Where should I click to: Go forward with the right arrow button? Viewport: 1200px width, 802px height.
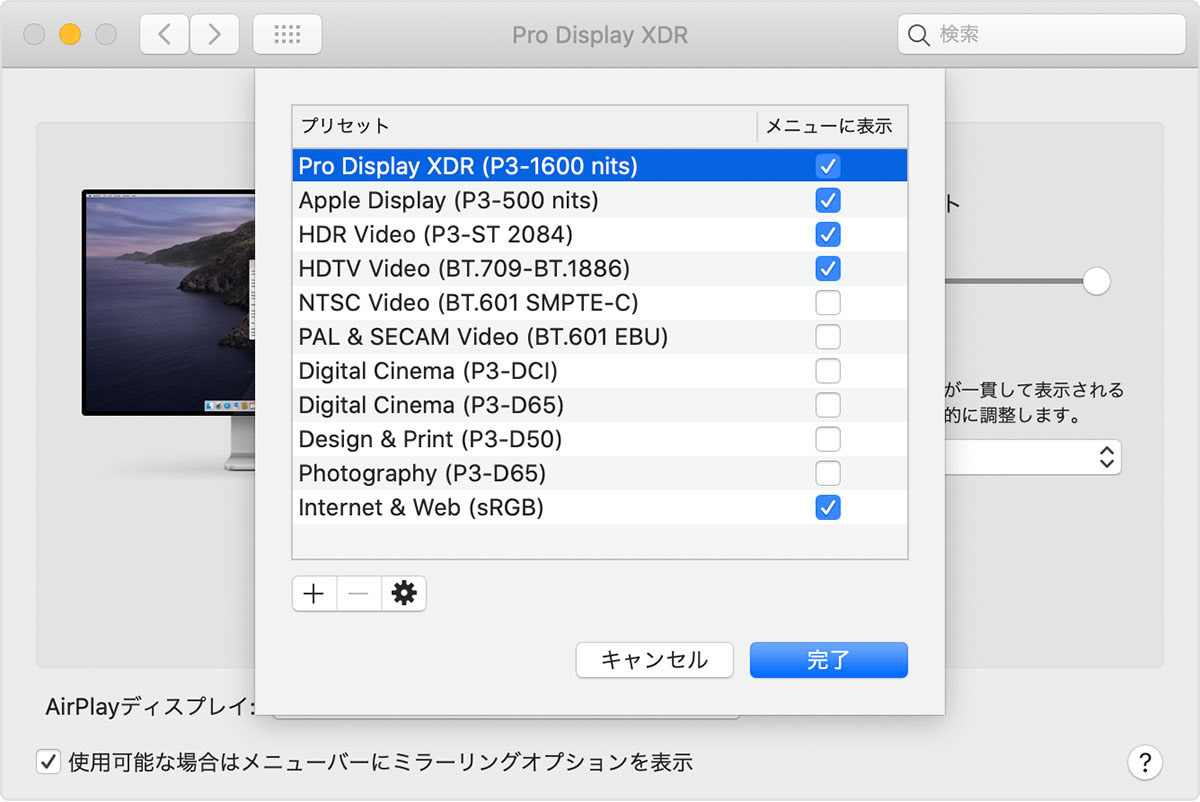click(x=214, y=35)
